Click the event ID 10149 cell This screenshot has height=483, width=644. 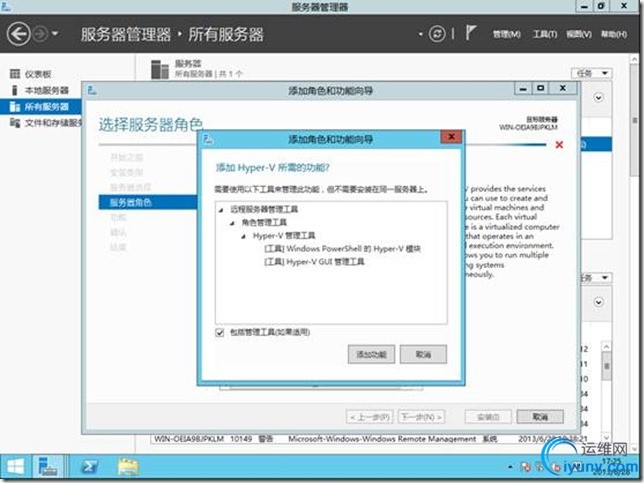click(241, 439)
